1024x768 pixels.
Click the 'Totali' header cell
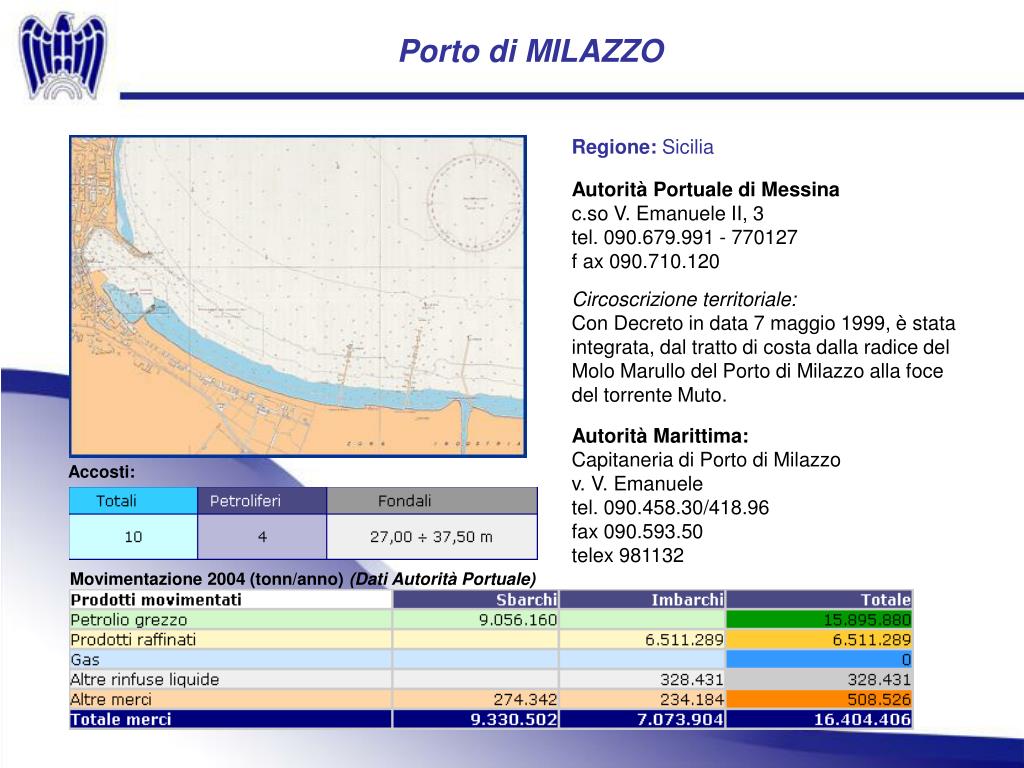[x=133, y=501]
